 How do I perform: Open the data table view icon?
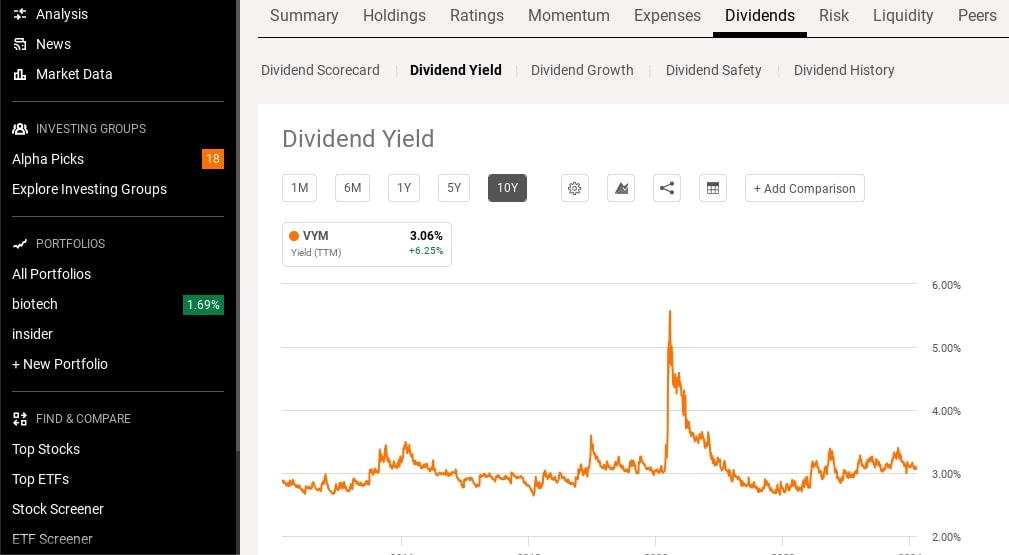pos(713,188)
